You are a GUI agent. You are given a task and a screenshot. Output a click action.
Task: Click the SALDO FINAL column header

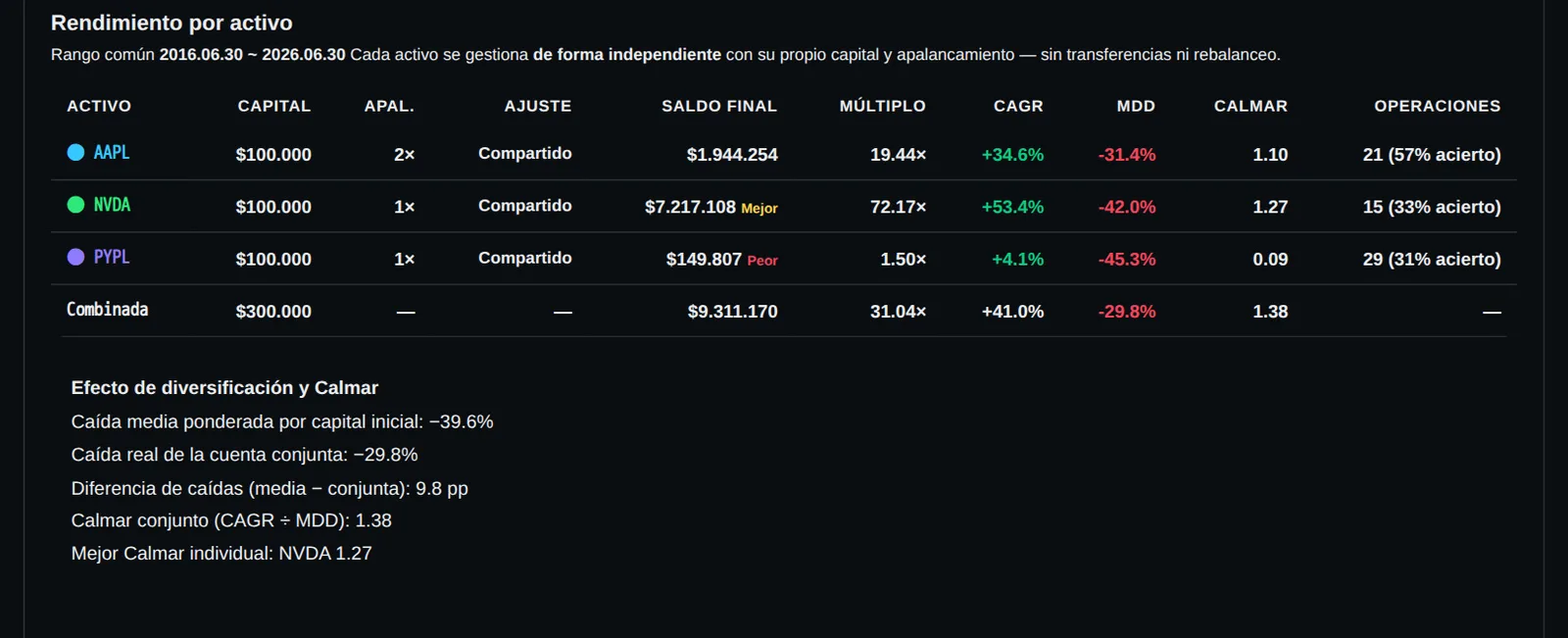coord(719,106)
